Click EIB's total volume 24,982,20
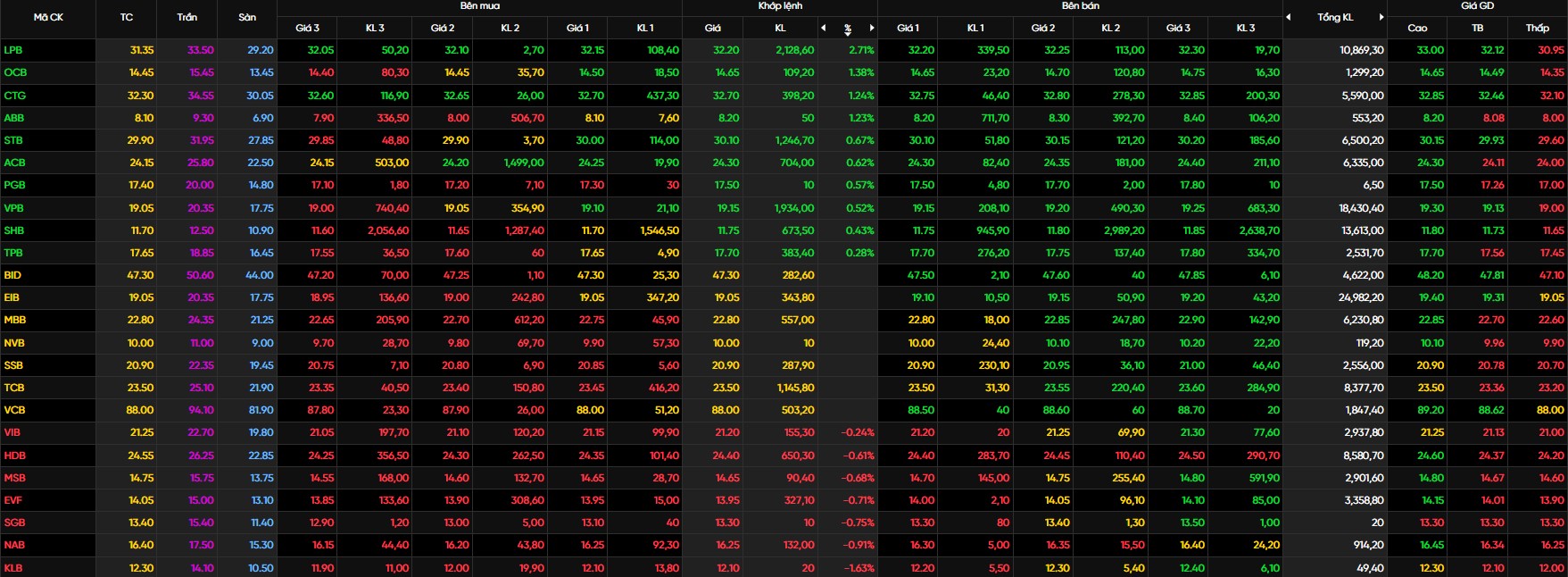Screen dimensions: 1568x577 tap(1362, 297)
